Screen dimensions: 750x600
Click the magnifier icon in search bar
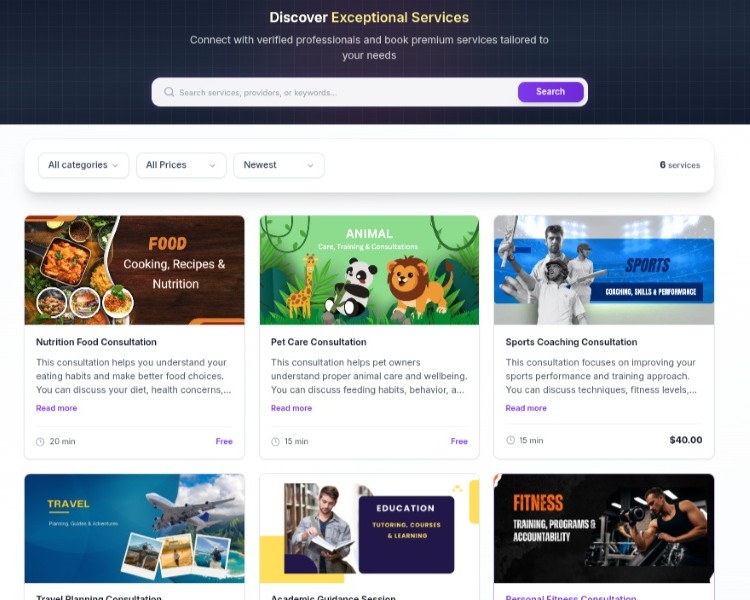(x=169, y=92)
